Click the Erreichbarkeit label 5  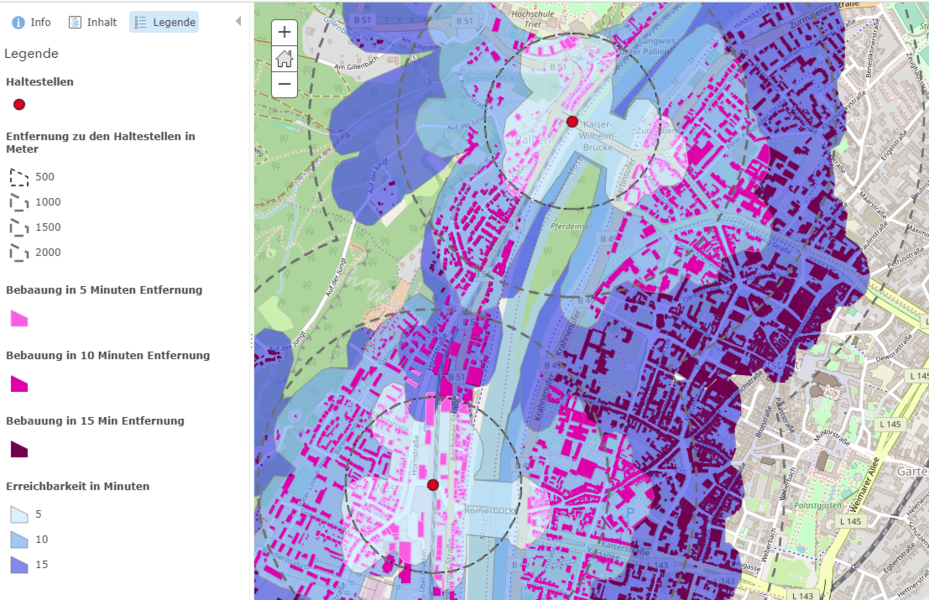click(39, 514)
